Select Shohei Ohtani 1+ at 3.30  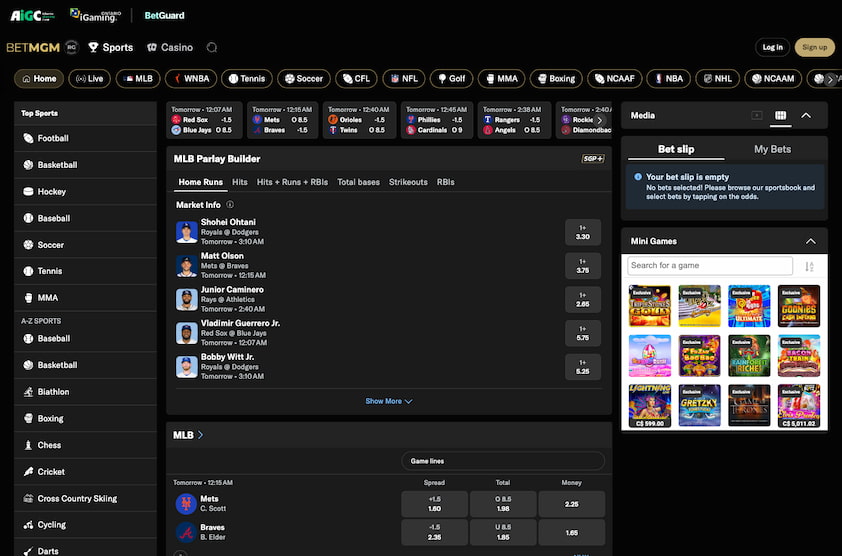point(583,232)
